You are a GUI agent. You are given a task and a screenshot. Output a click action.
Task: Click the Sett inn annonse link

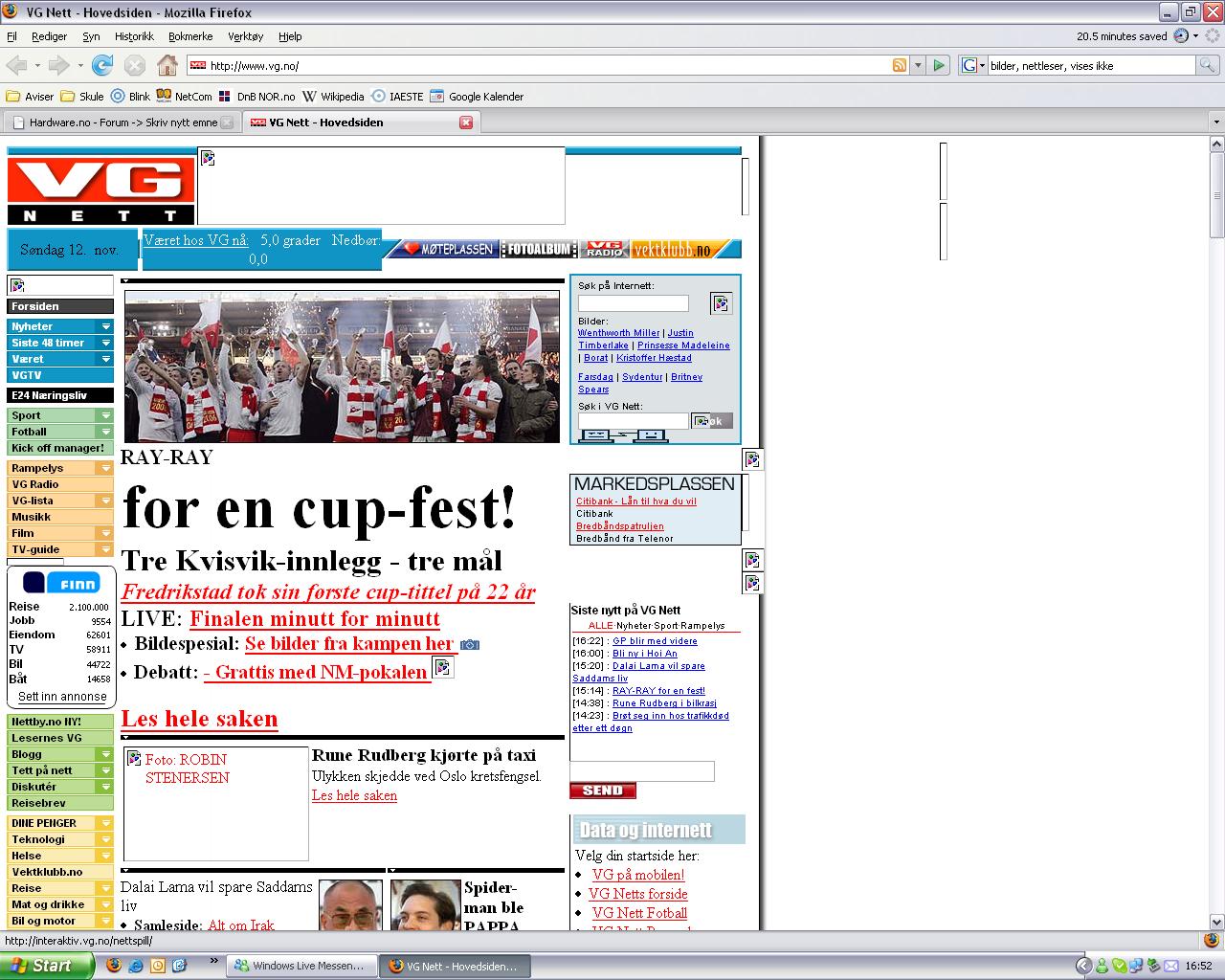pos(62,697)
